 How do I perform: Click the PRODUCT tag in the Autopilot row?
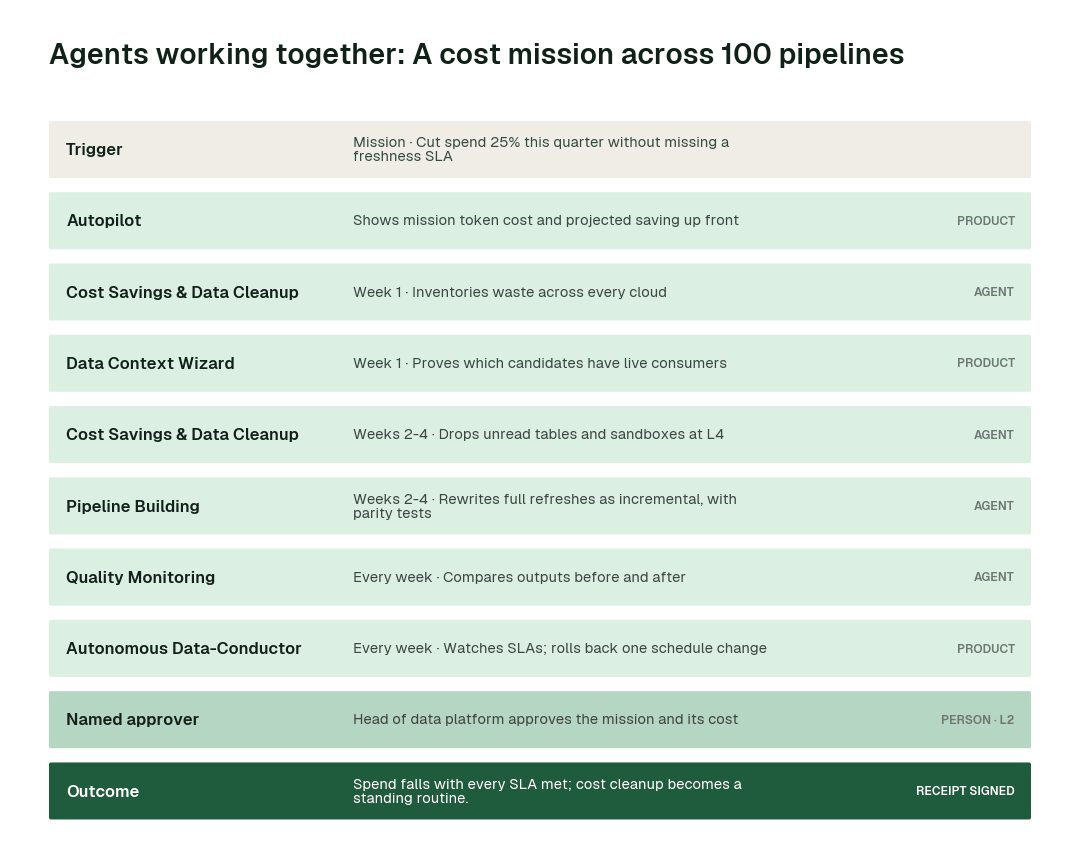pos(986,221)
